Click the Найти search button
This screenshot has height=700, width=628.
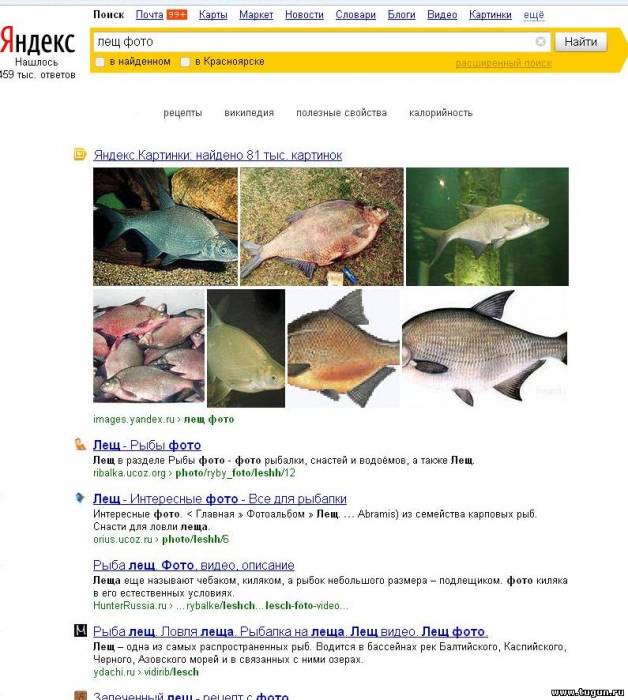580,42
